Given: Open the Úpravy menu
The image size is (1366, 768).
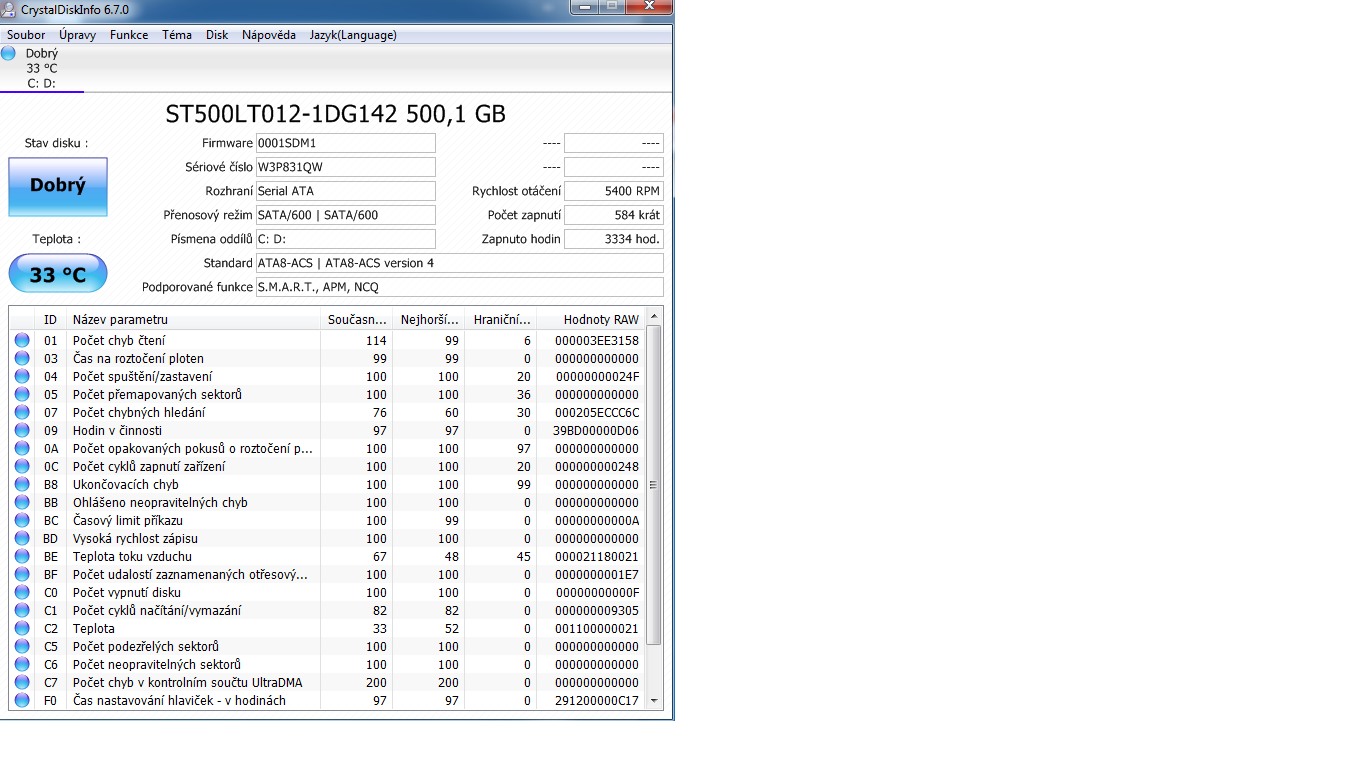Looking at the screenshot, I should coord(78,35).
